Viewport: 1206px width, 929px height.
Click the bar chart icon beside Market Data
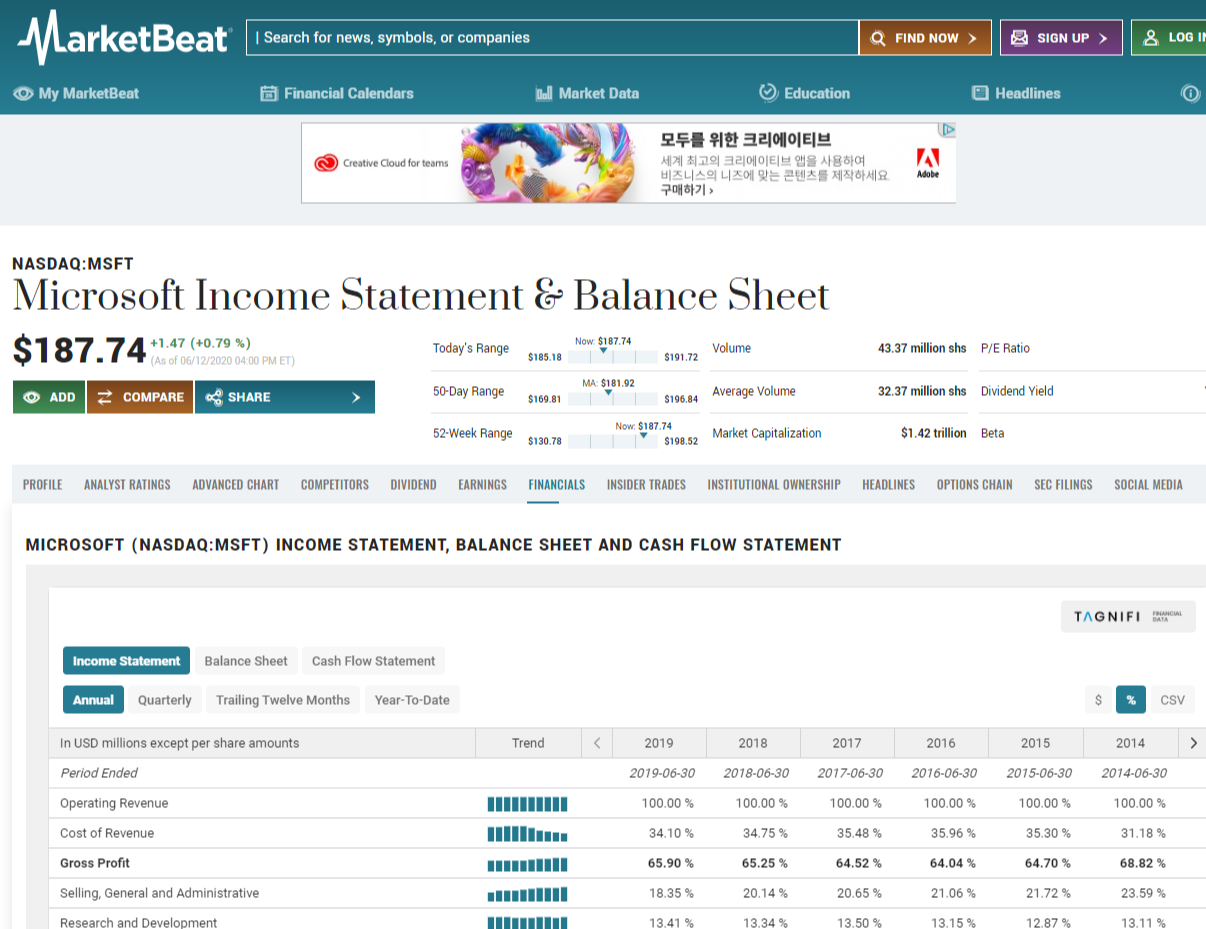click(544, 93)
